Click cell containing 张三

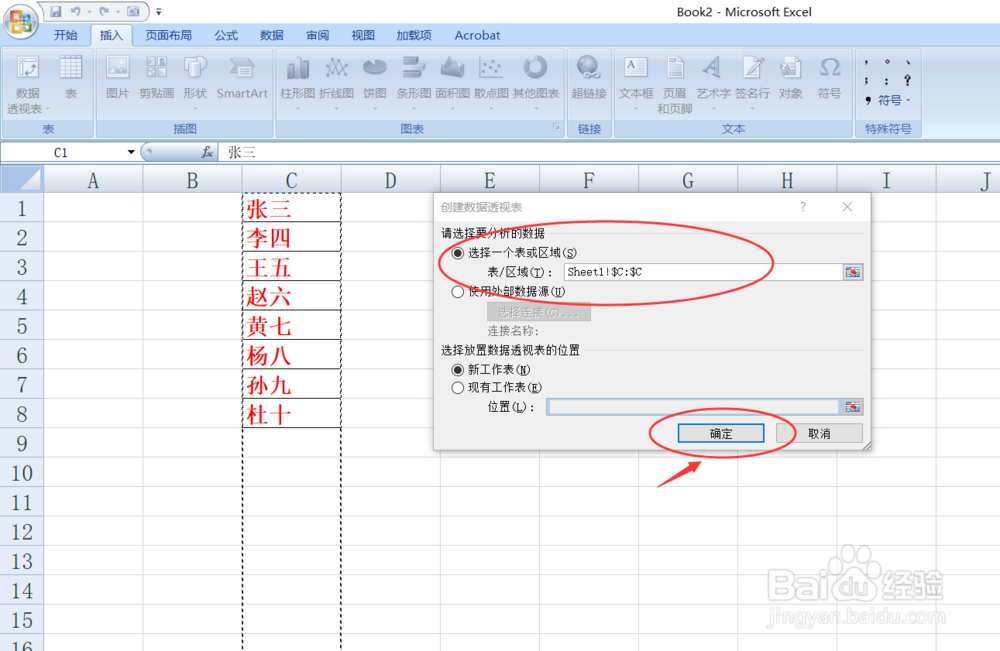291,208
